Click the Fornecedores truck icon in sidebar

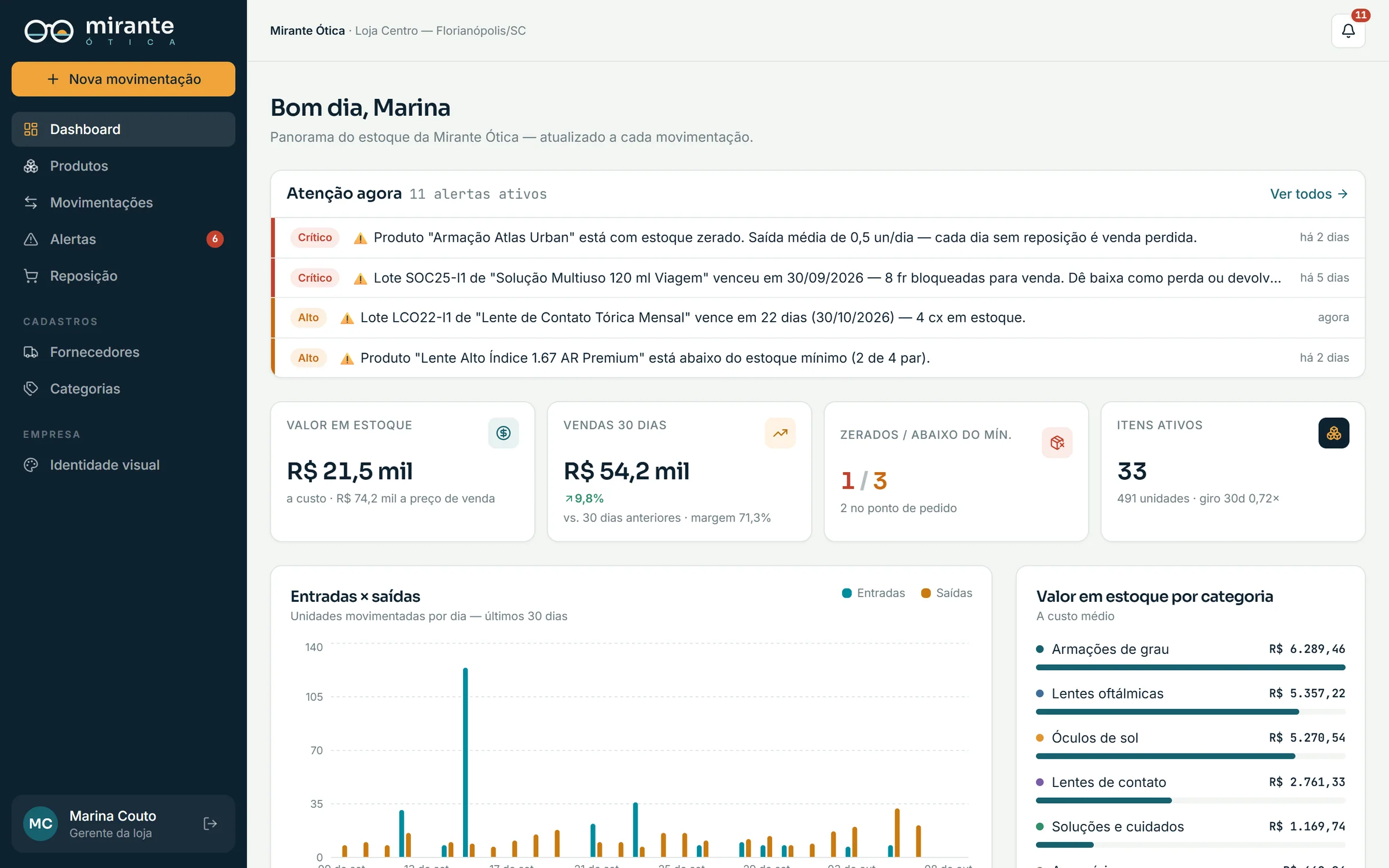(x=31, y=352)
